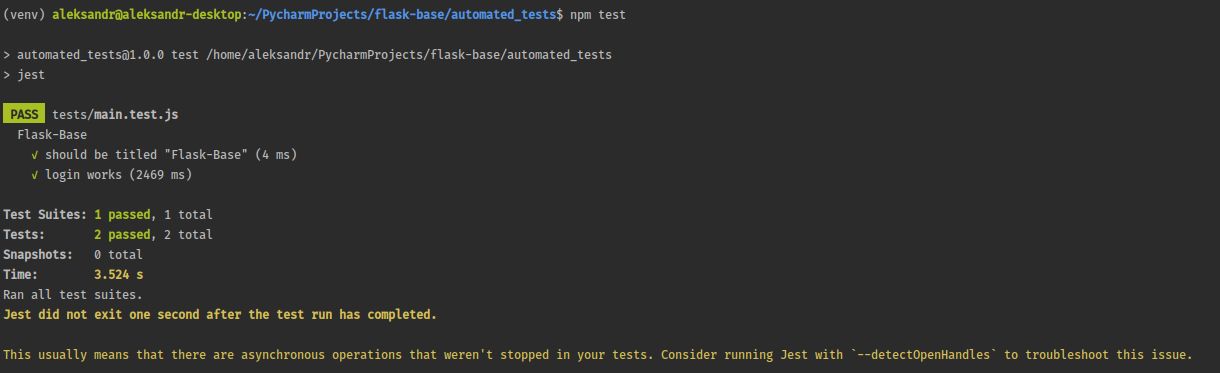Click the 'npm test' command text
This screenshot has width=1220, height=373.
tap(598, 15)
